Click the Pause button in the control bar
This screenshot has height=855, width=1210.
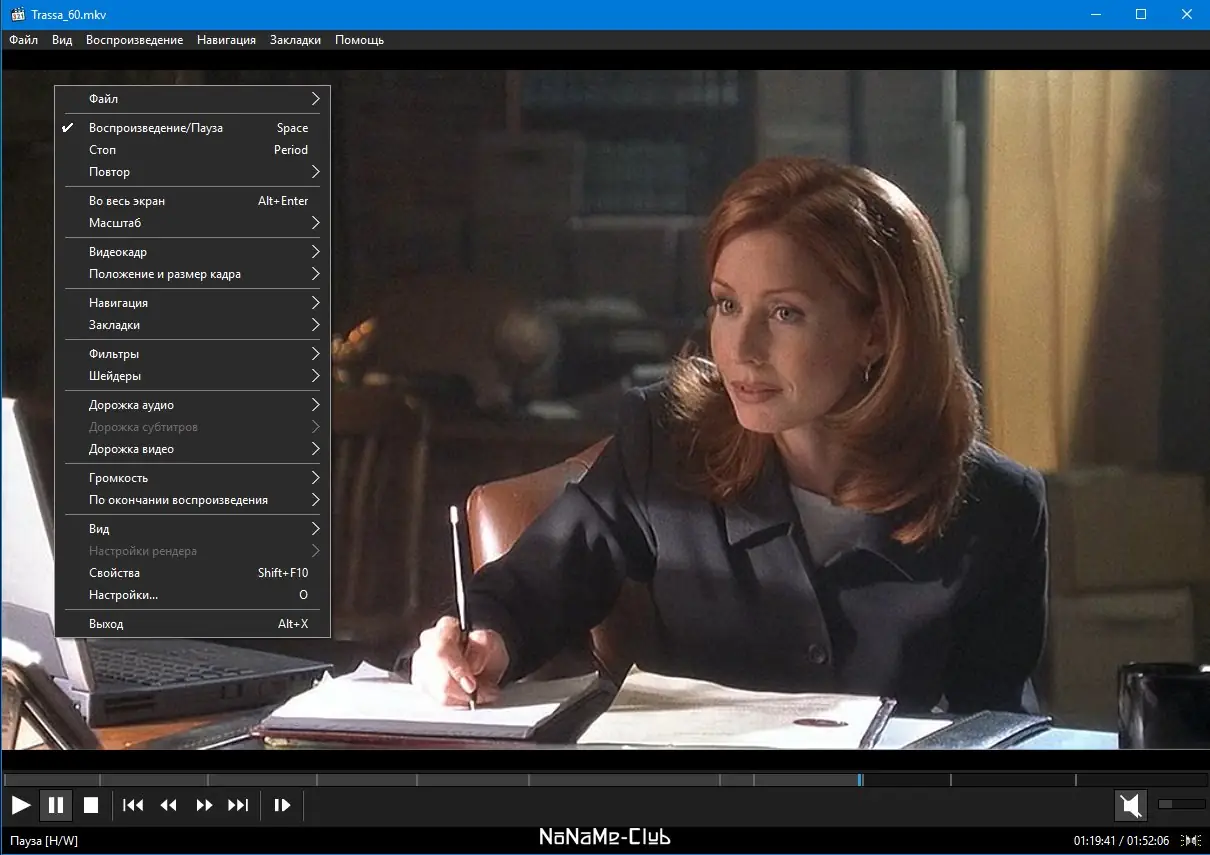tap(56, 805)
